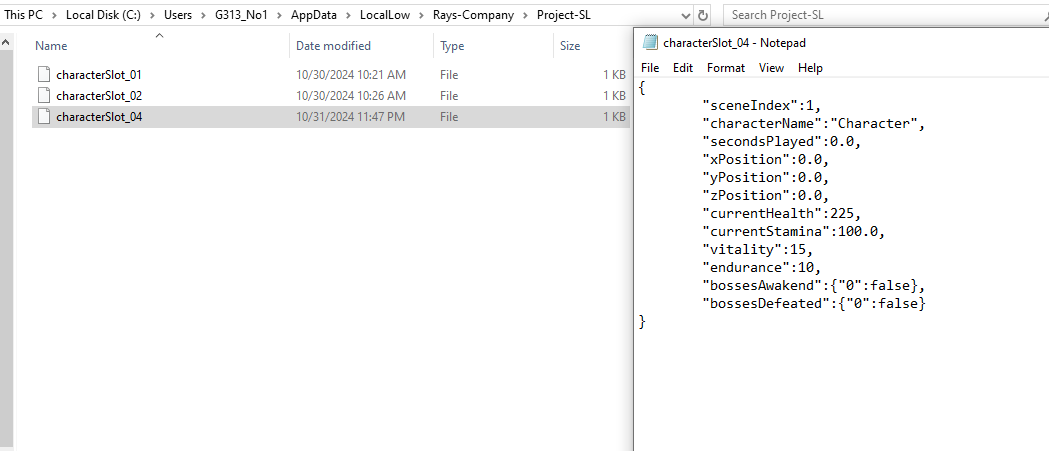Click the characterSlot_01 file icon
Screen dimensions: 1049x451
click(44, 74)
